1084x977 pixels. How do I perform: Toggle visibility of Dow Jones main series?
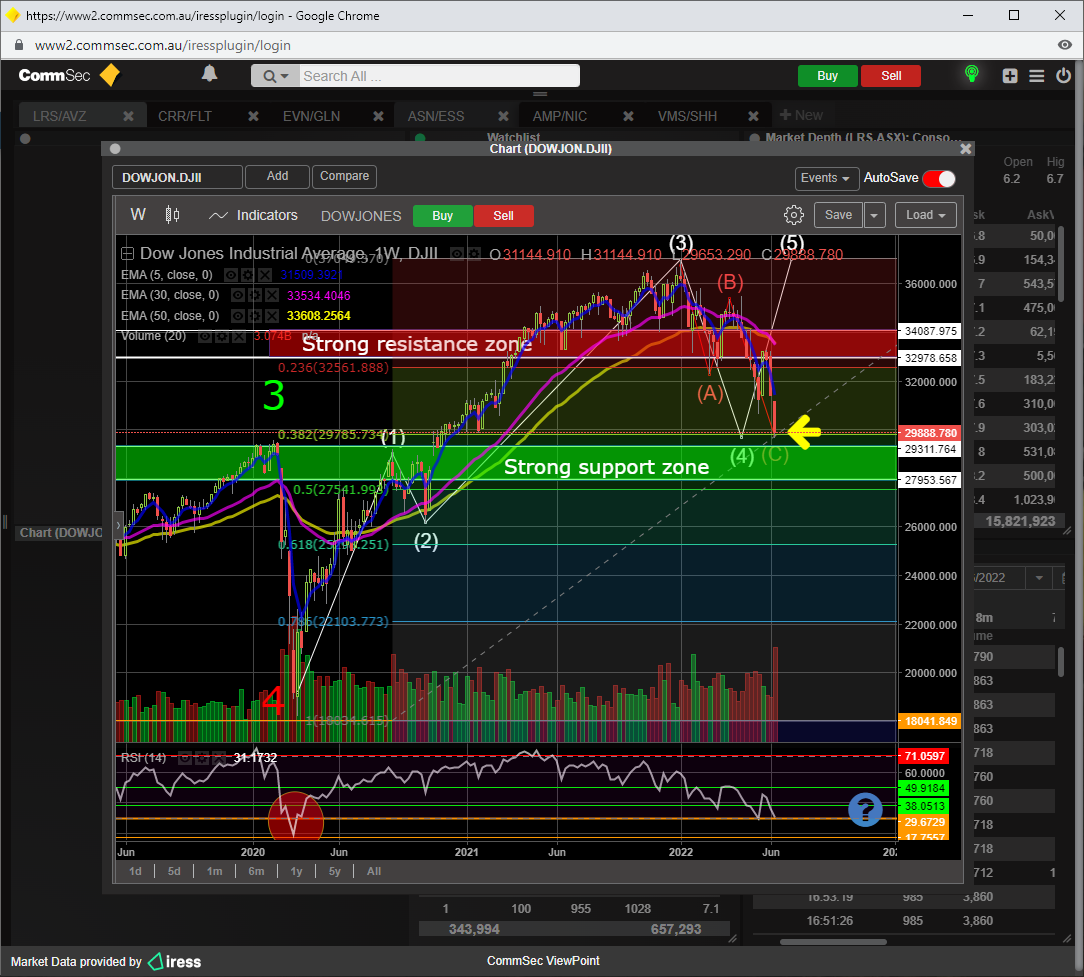(457, 254)
